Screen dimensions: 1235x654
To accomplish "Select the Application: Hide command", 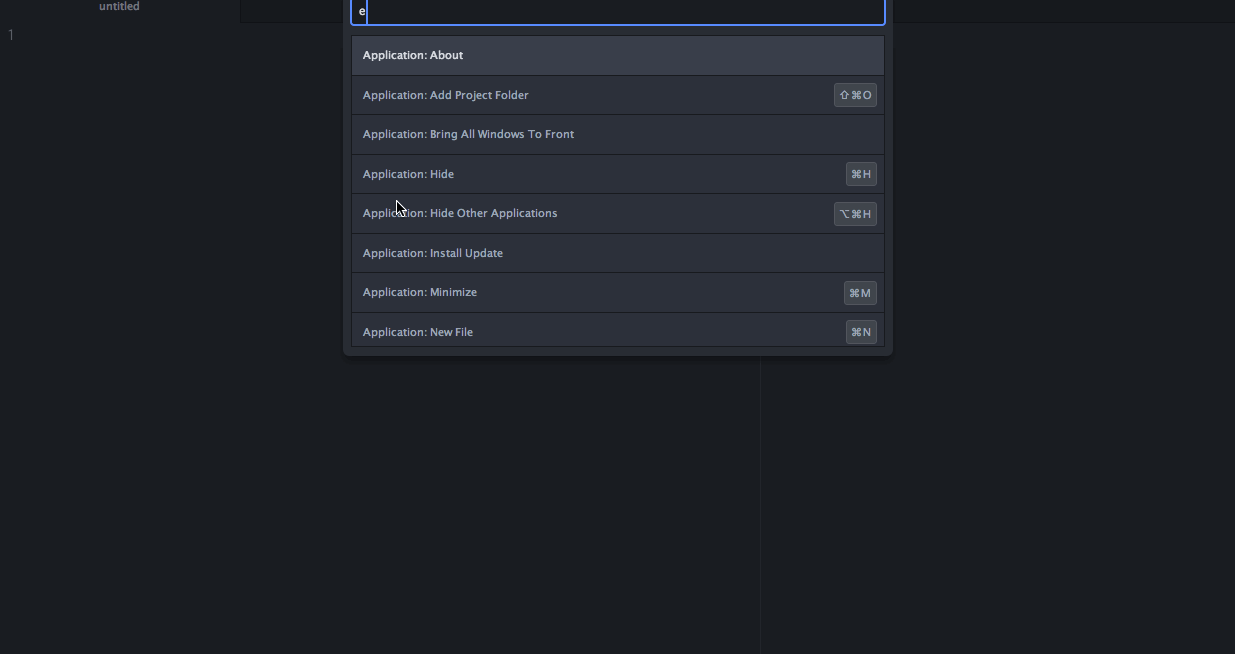I will click(408, 174).
